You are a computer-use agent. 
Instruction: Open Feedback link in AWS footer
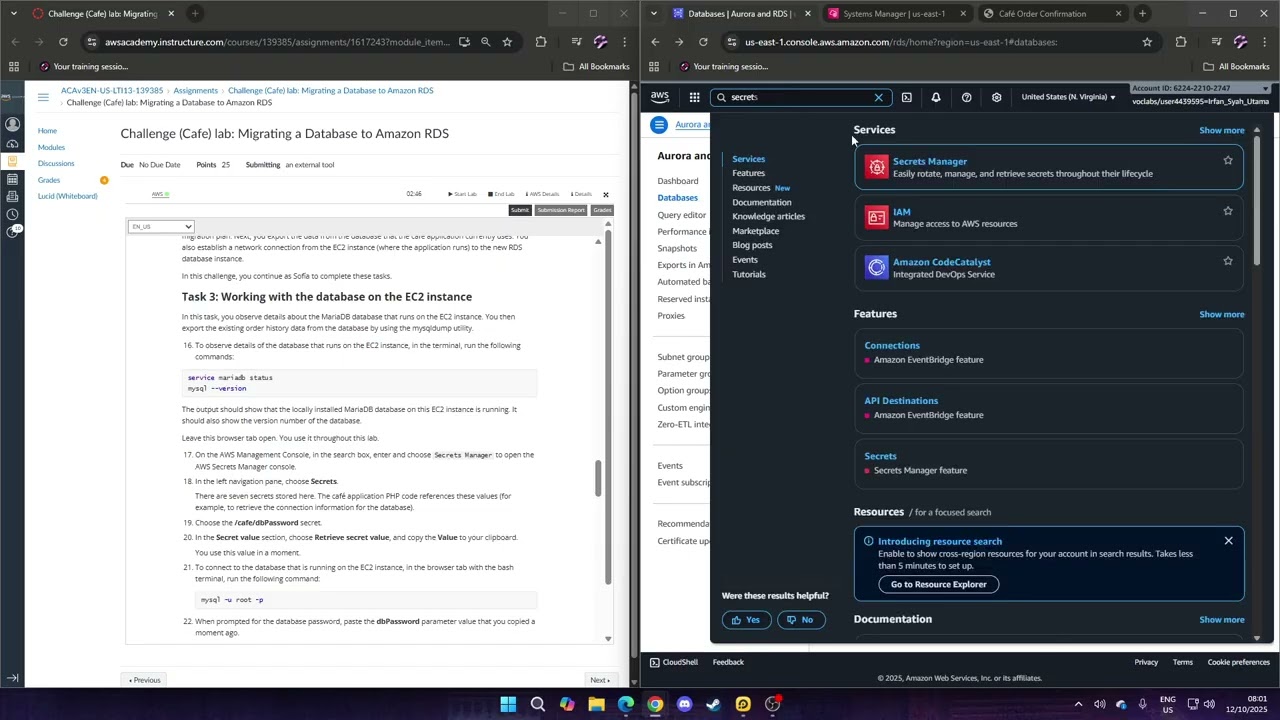(x=728, y=662)
